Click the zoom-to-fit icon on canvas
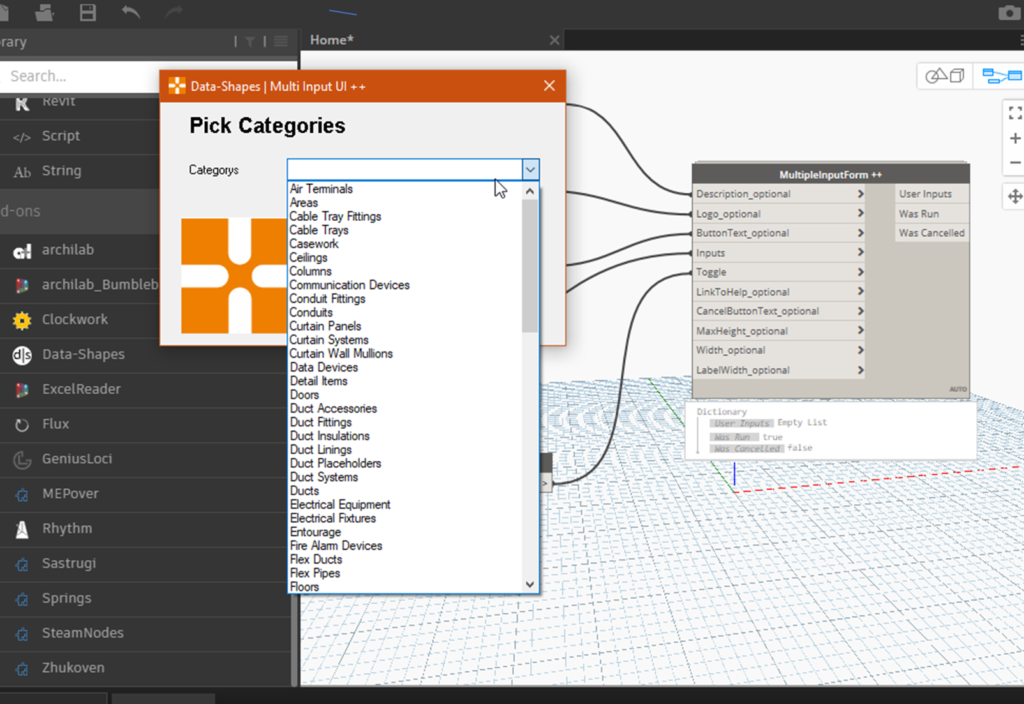This screenshot has width=1024, height=704. pyautogui.click(x=1015, y=113)
